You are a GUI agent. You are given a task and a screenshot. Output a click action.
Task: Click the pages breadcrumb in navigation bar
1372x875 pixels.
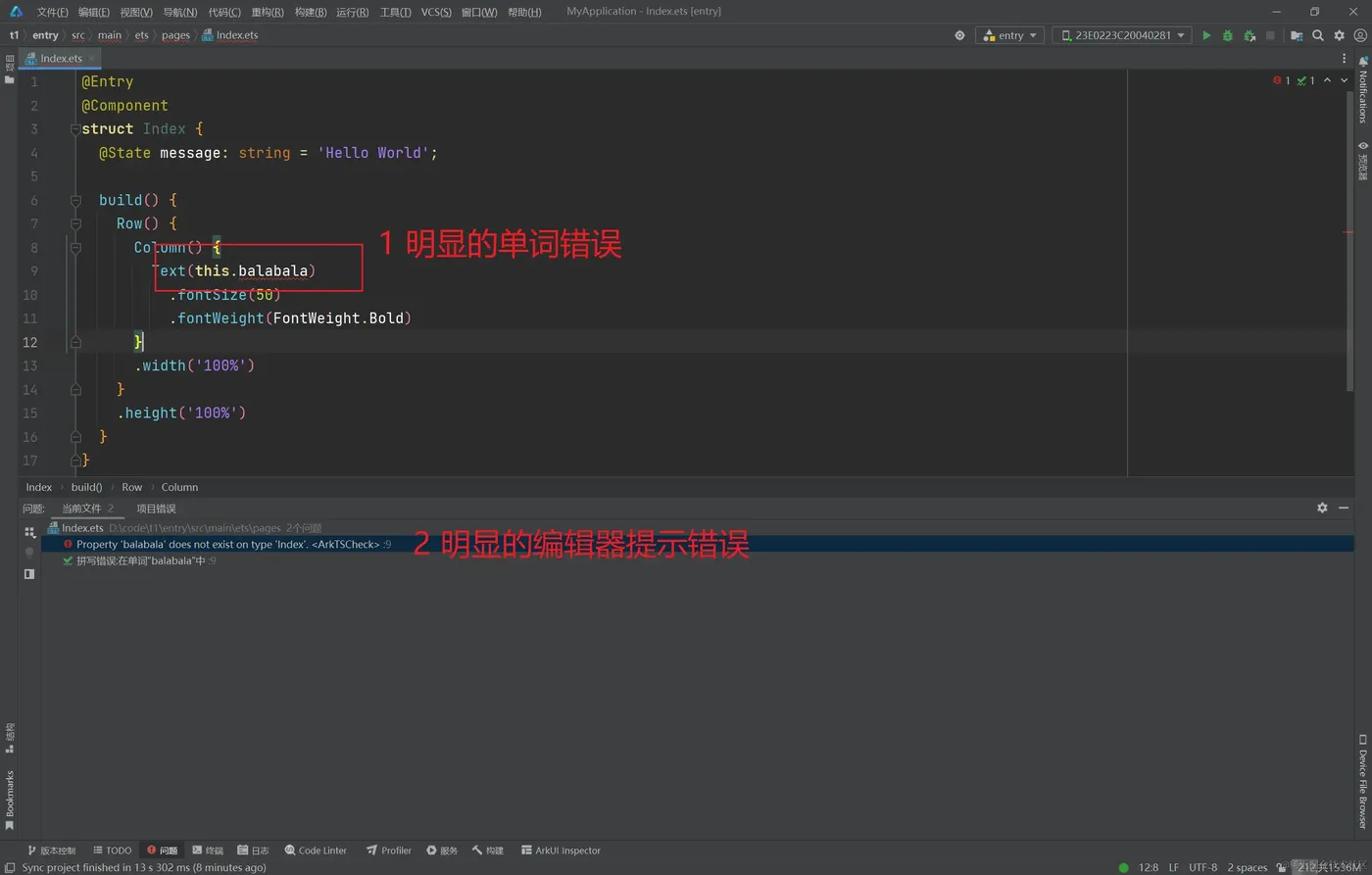(x=175, y=35)
